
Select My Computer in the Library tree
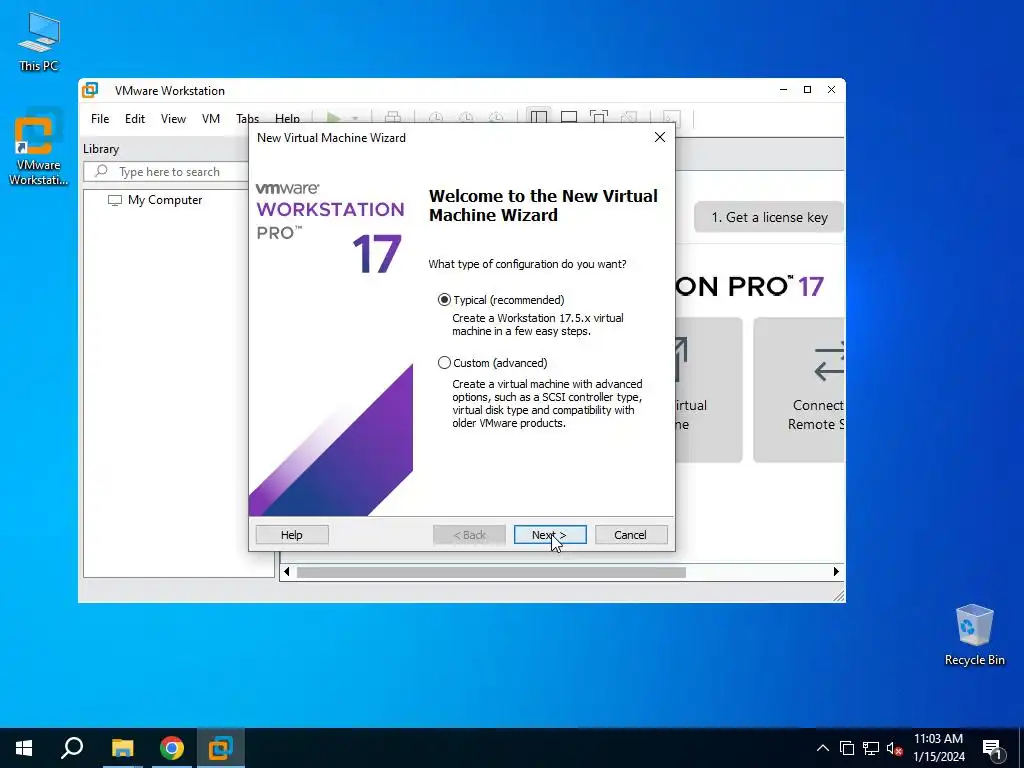tap(165, 200)
